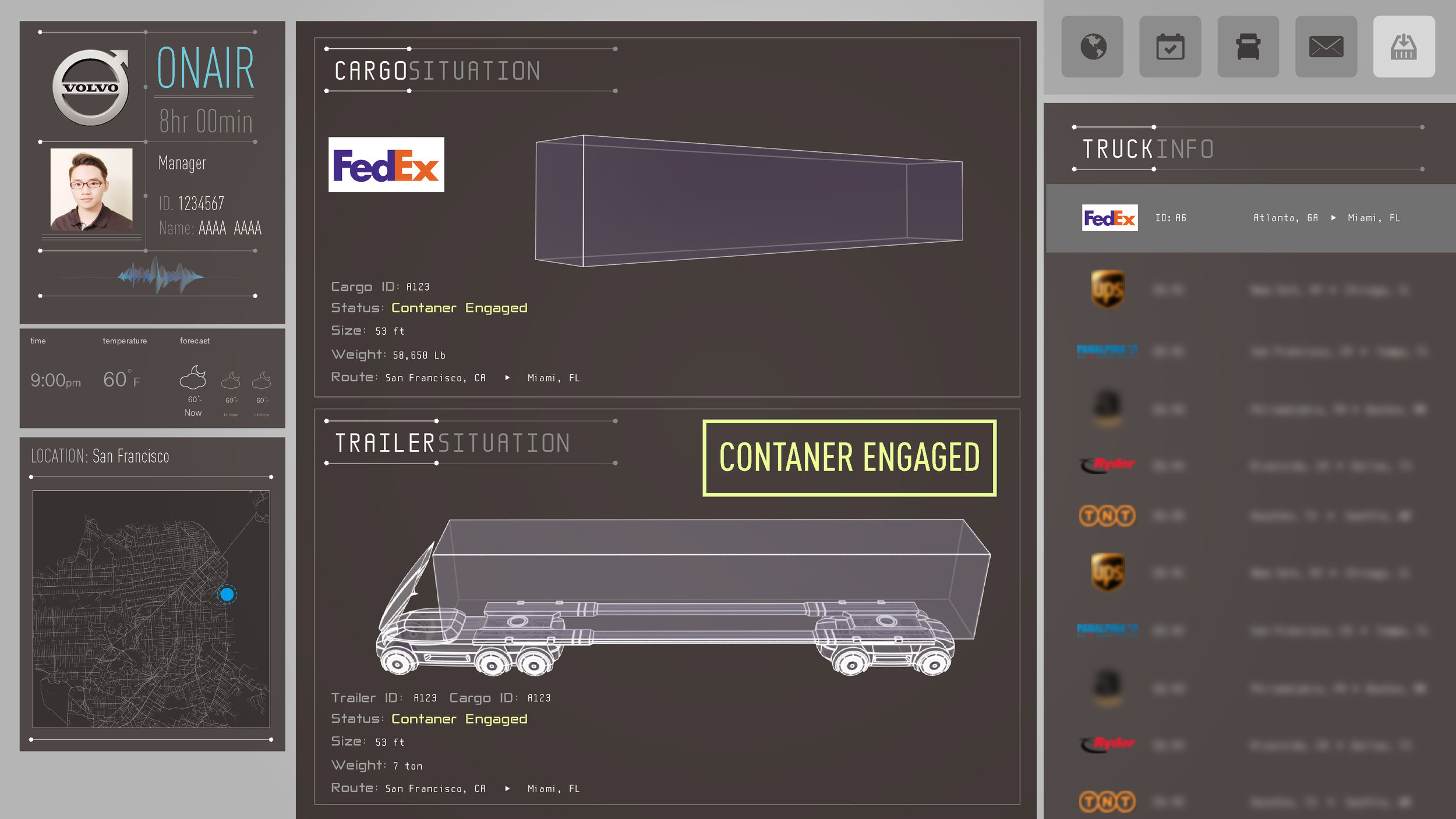Click the ONAIR status title

[206, 68]
